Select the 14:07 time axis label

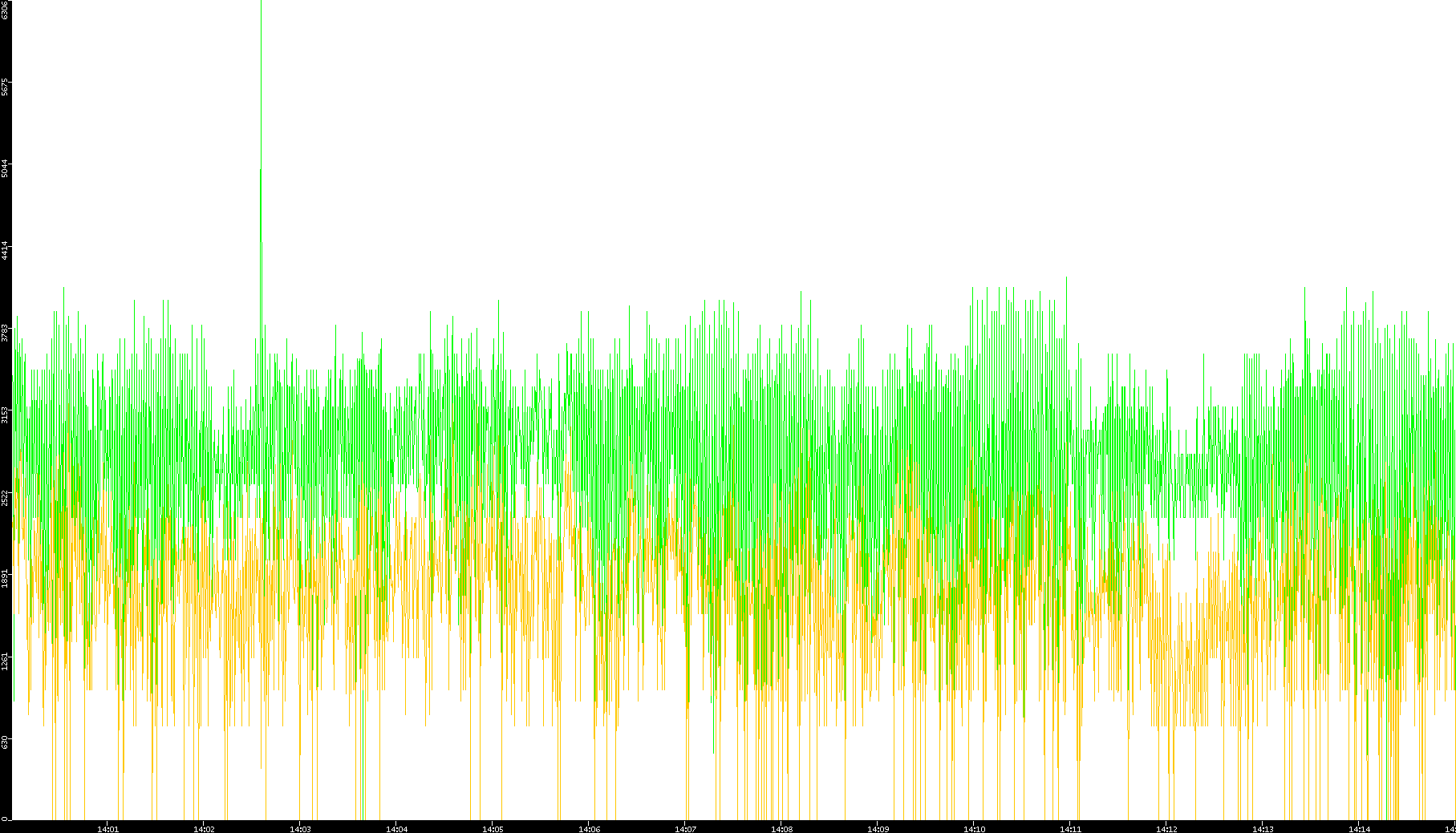coord(685,828)
